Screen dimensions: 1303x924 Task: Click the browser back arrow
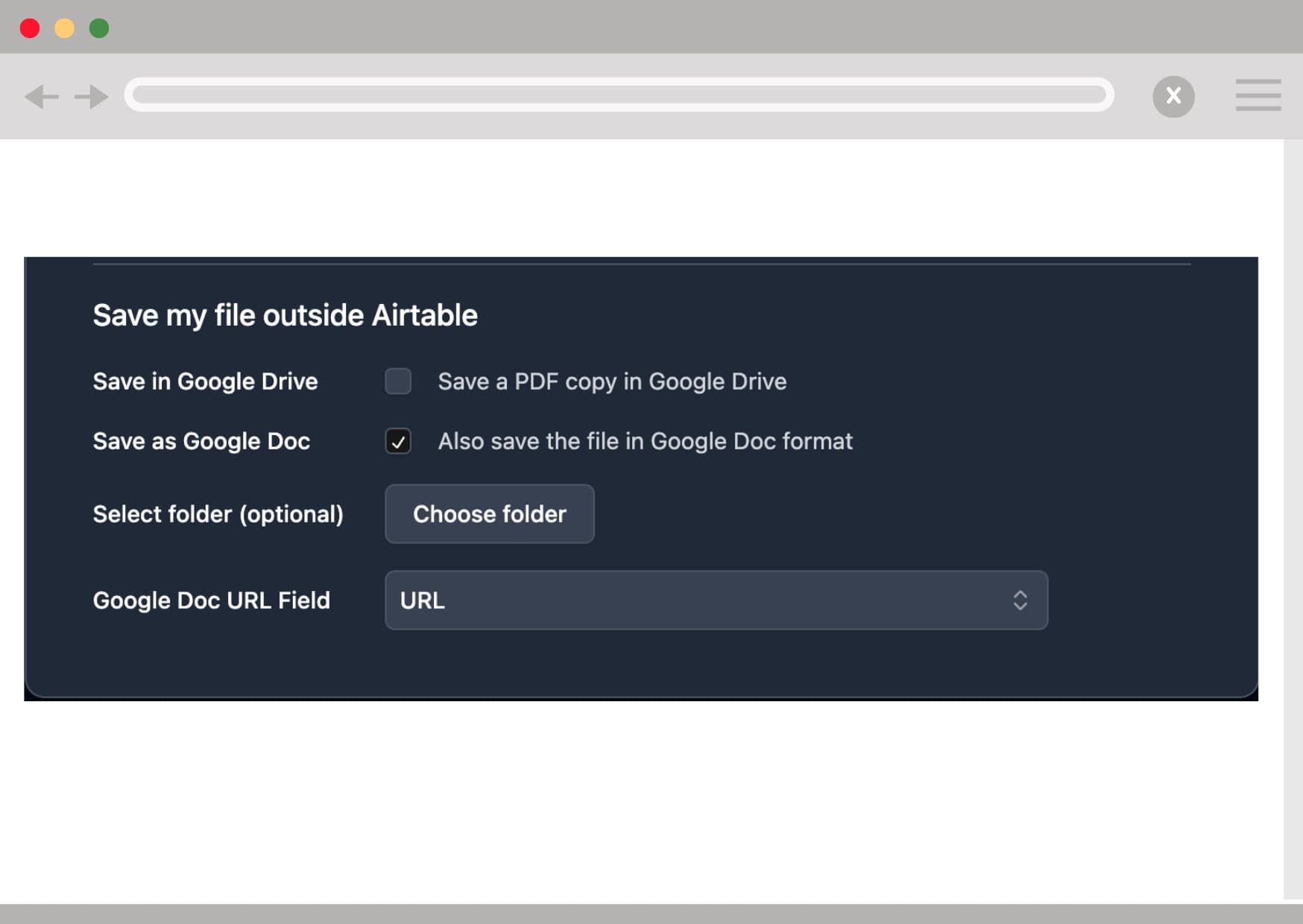42,96
